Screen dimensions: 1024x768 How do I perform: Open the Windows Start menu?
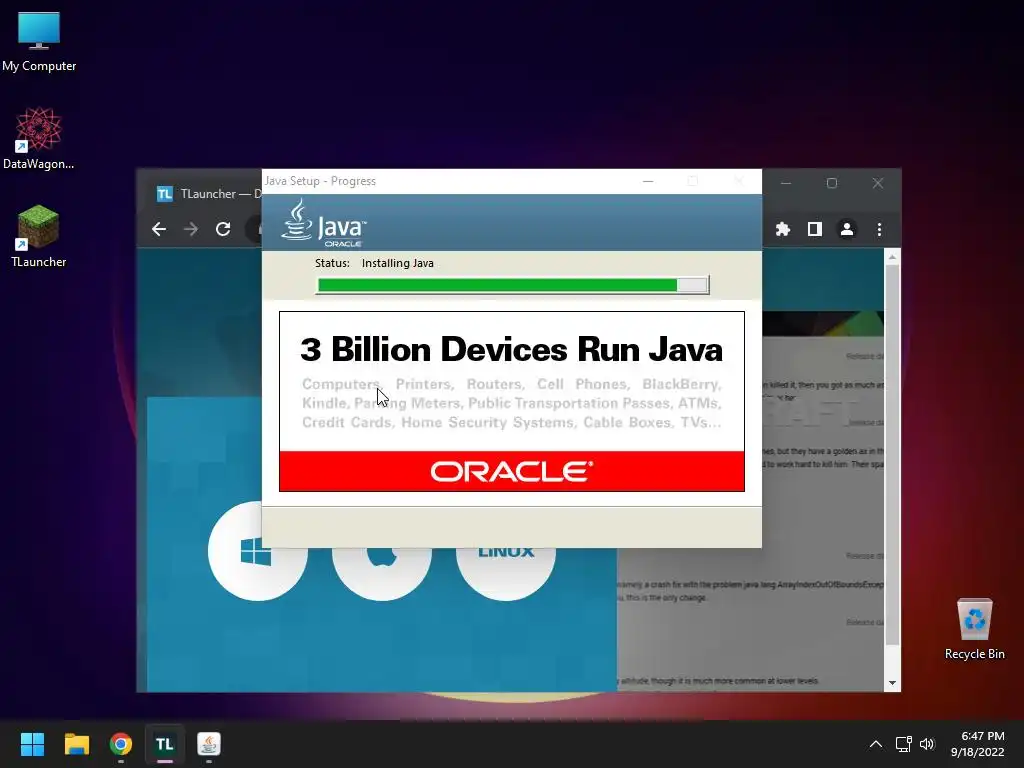click(x=32, y=744)
